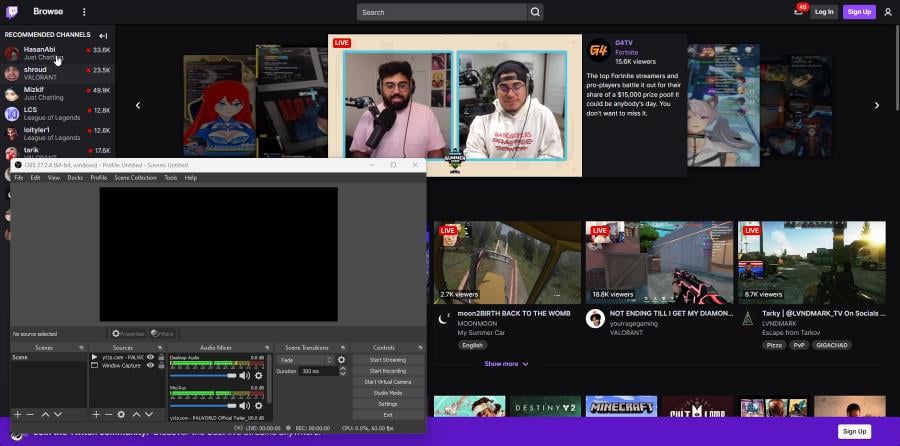Go to previous carousel stream on Twitch

(x=138, y=106)
